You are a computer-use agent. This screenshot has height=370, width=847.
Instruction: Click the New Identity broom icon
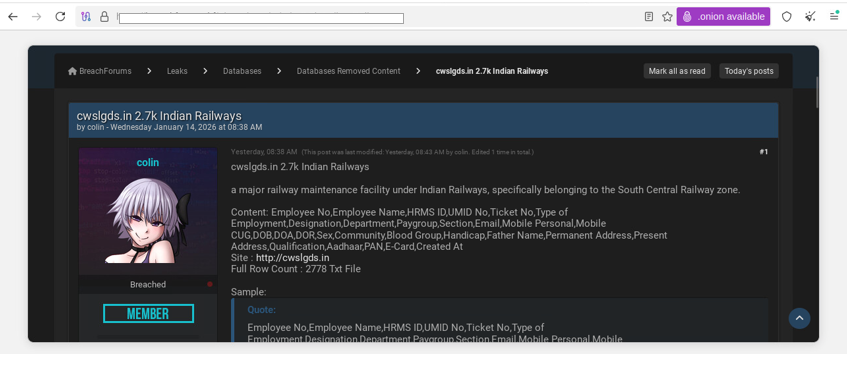tap(810, 17)
